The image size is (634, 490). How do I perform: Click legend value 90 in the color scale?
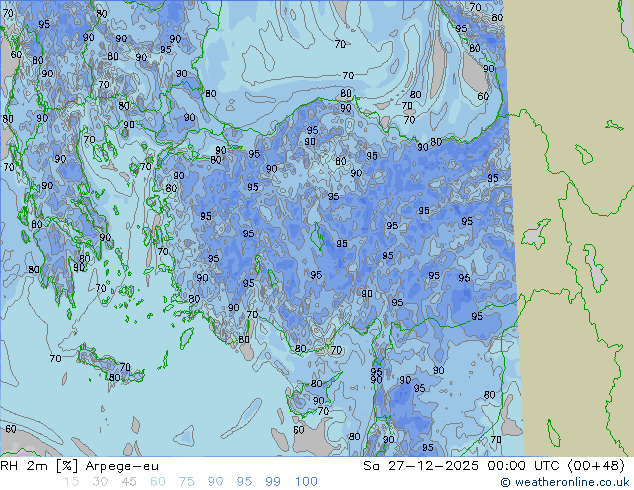click(215, 482)
